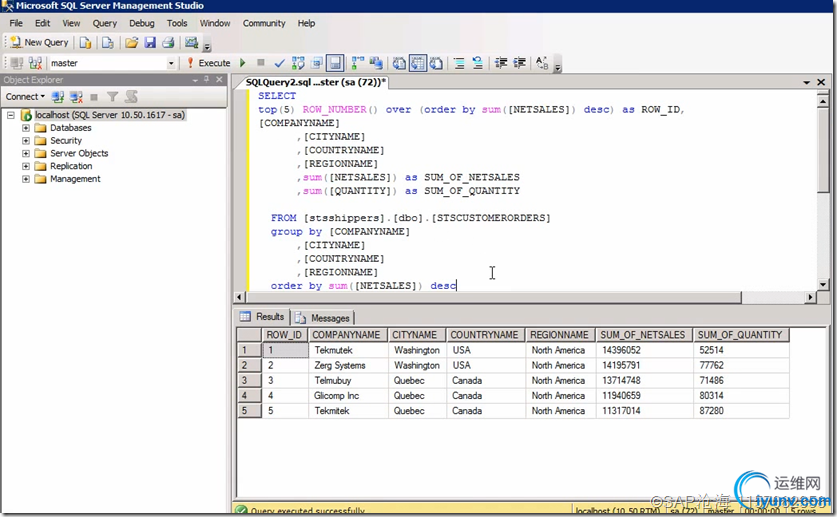Click the Filter funnel icon in Object Explorer
Image resolution: width=837 pixels, height=517 pixels.
point(113,97)
